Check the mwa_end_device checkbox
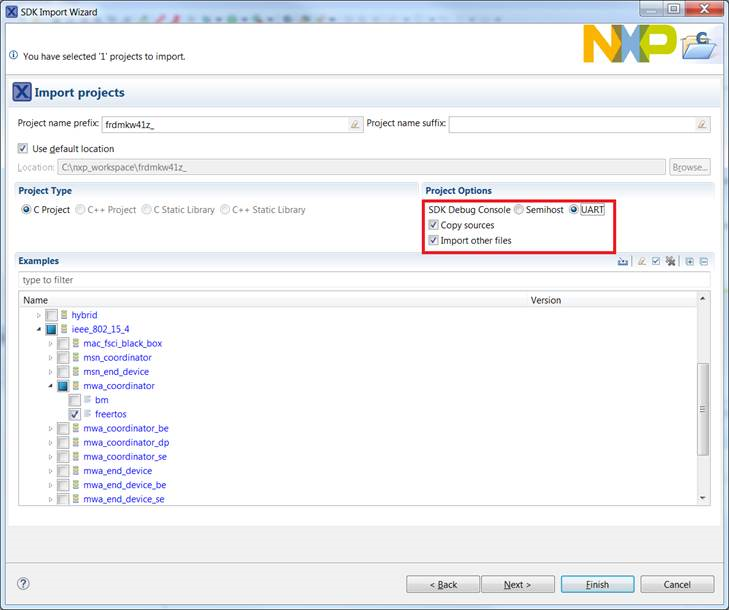This screenshot has width=729, height=610. point(63,471)
